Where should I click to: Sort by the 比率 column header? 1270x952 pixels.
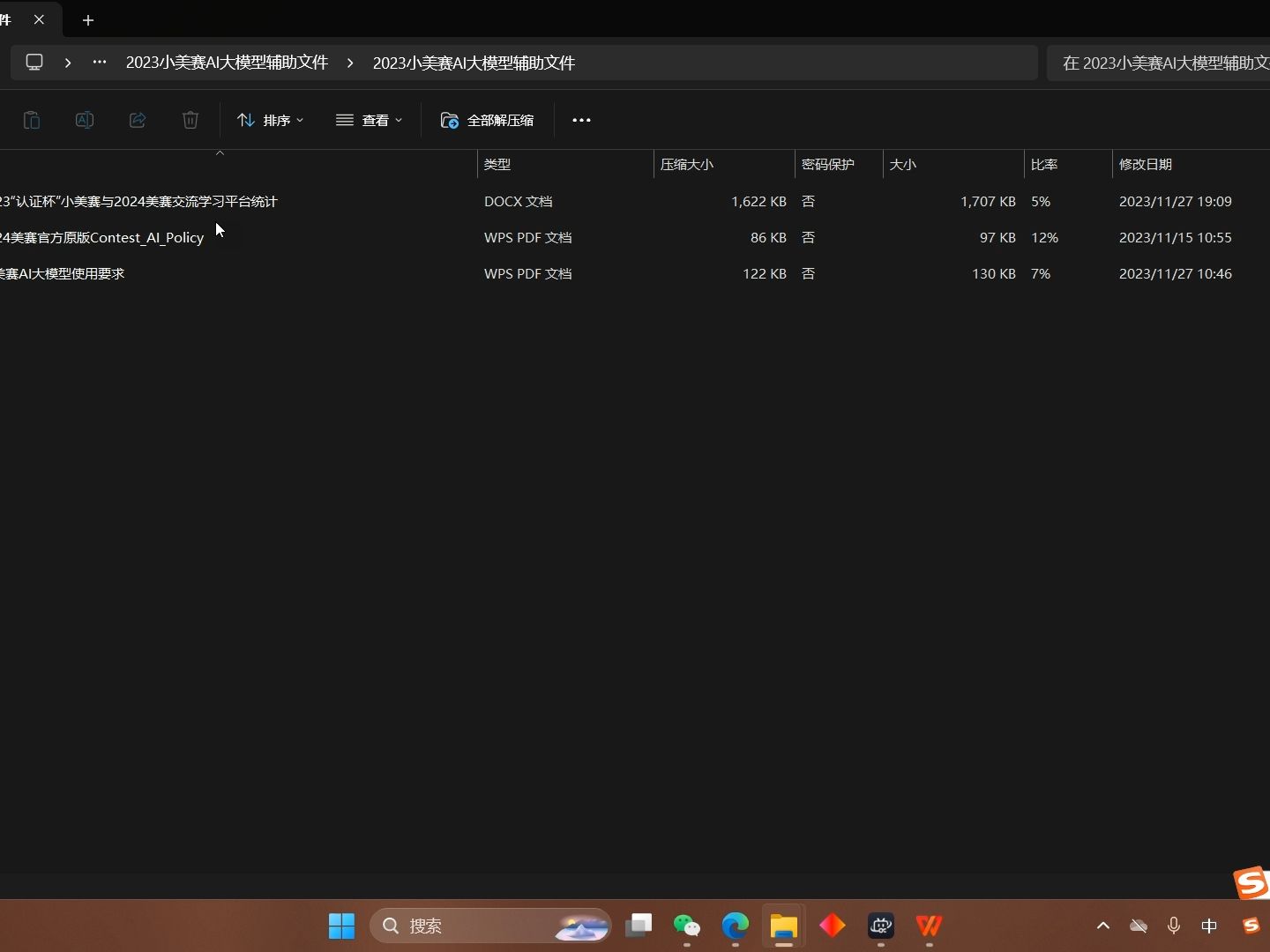point(1068,164)
